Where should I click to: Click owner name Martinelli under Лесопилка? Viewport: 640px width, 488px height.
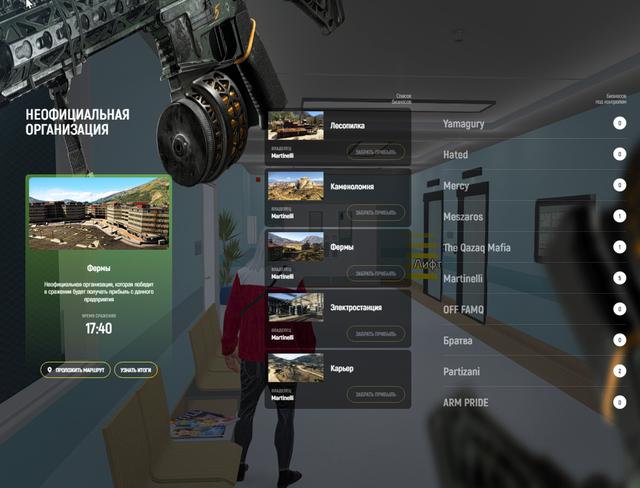(282, 156)
